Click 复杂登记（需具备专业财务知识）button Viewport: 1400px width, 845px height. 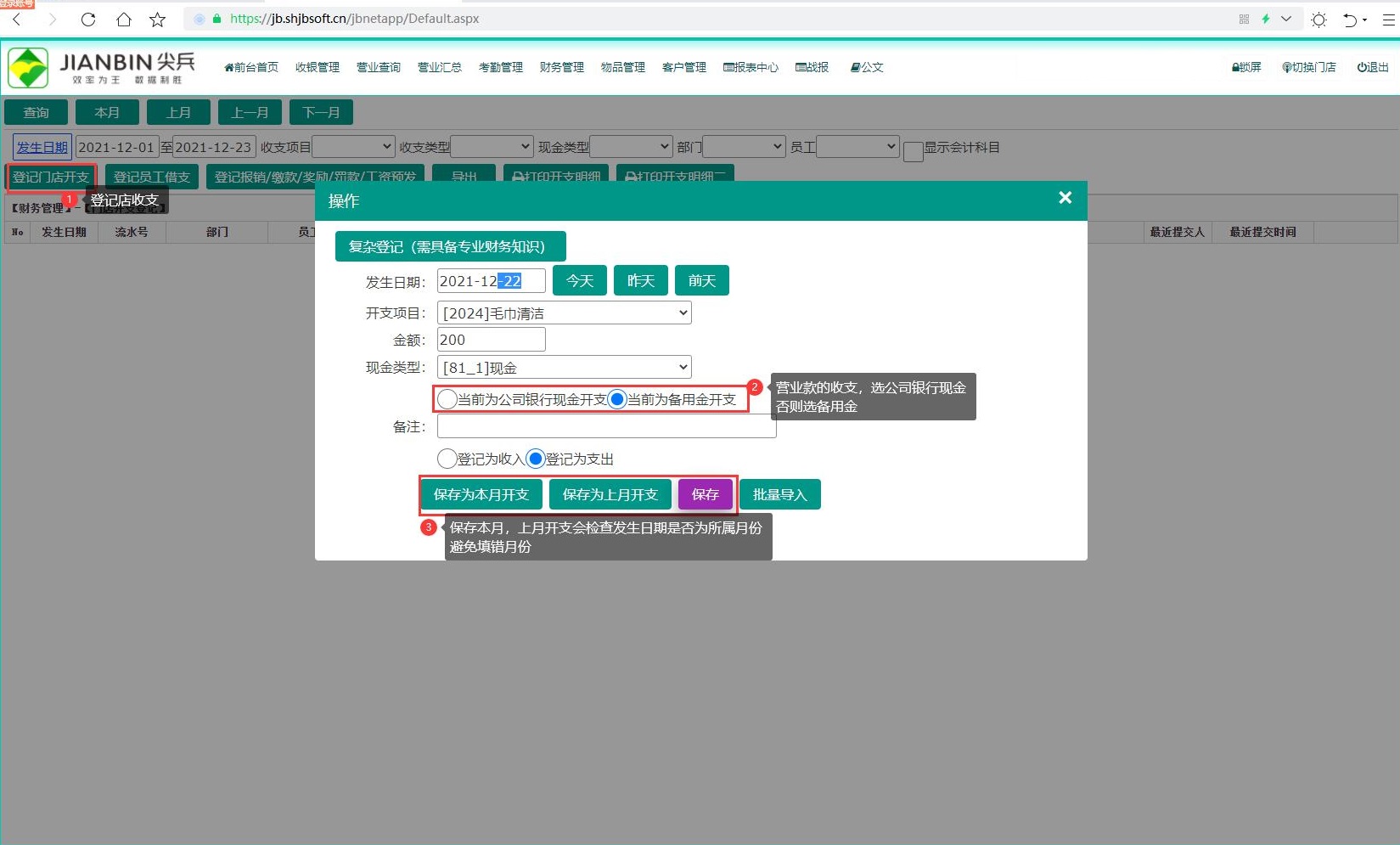point(451,246)
